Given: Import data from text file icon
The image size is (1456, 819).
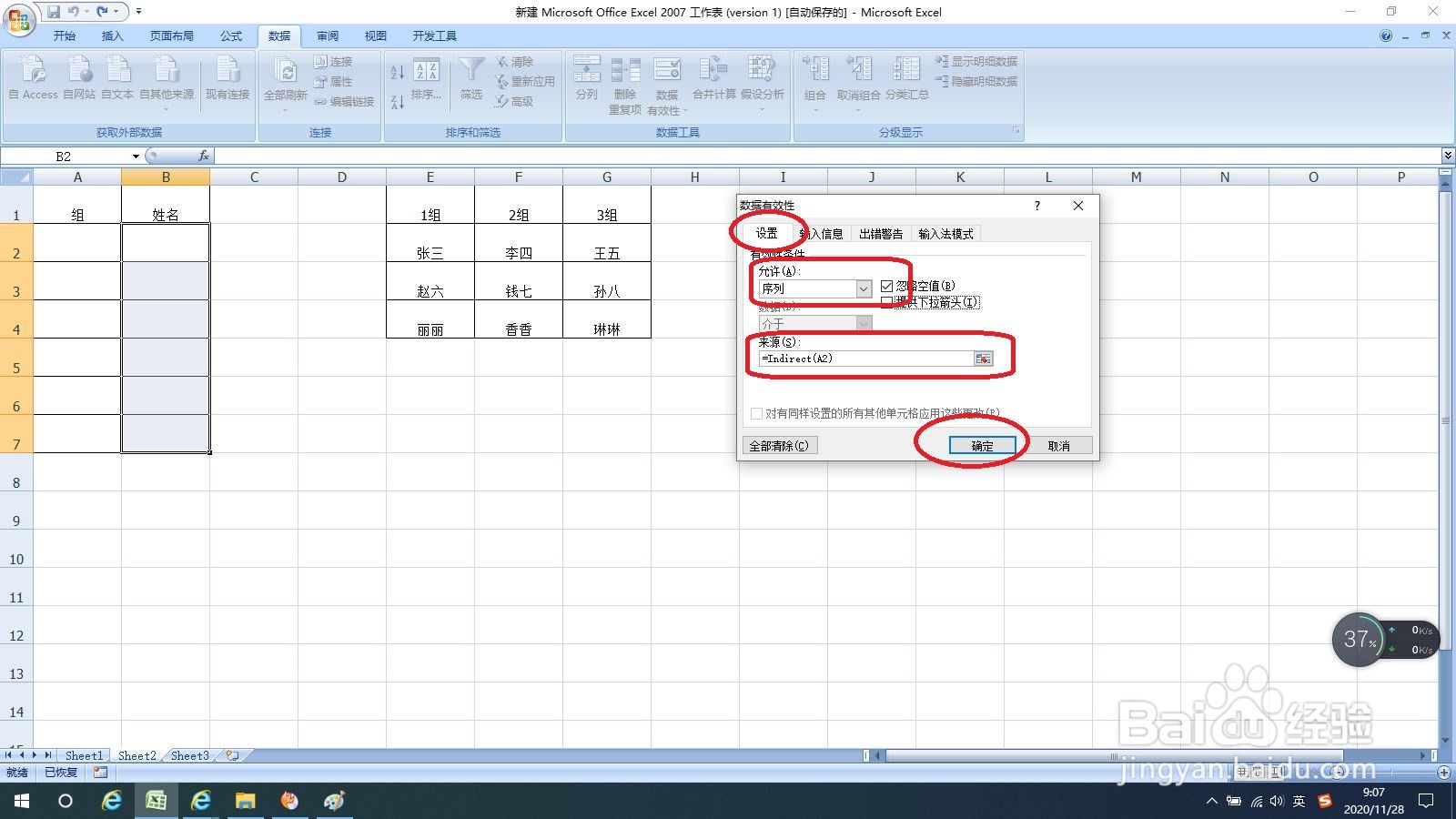Looking at the screenshot, I should point(117,70).
